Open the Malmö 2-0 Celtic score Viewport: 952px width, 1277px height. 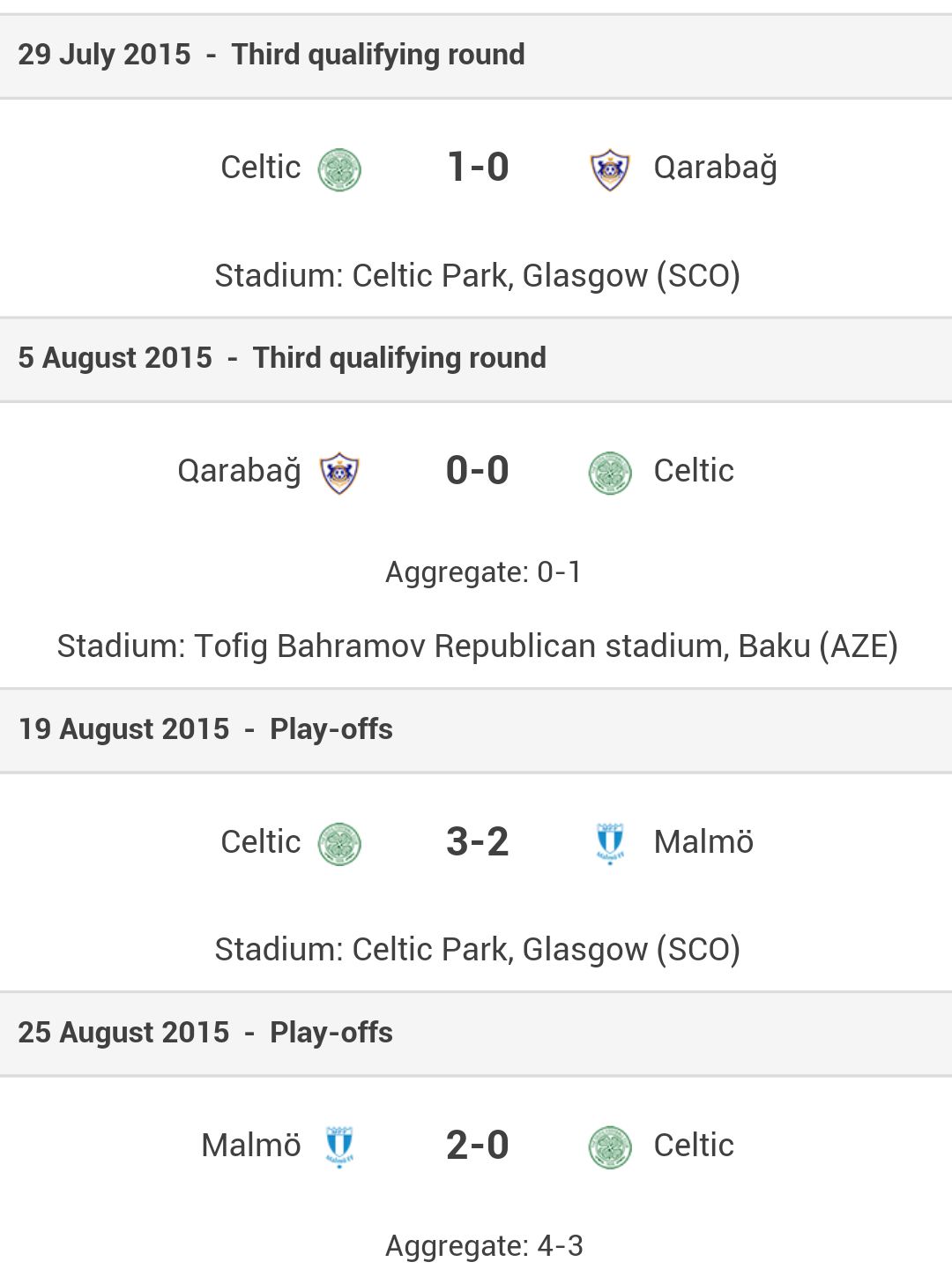pyautogui.click(x=478, y=1146)
